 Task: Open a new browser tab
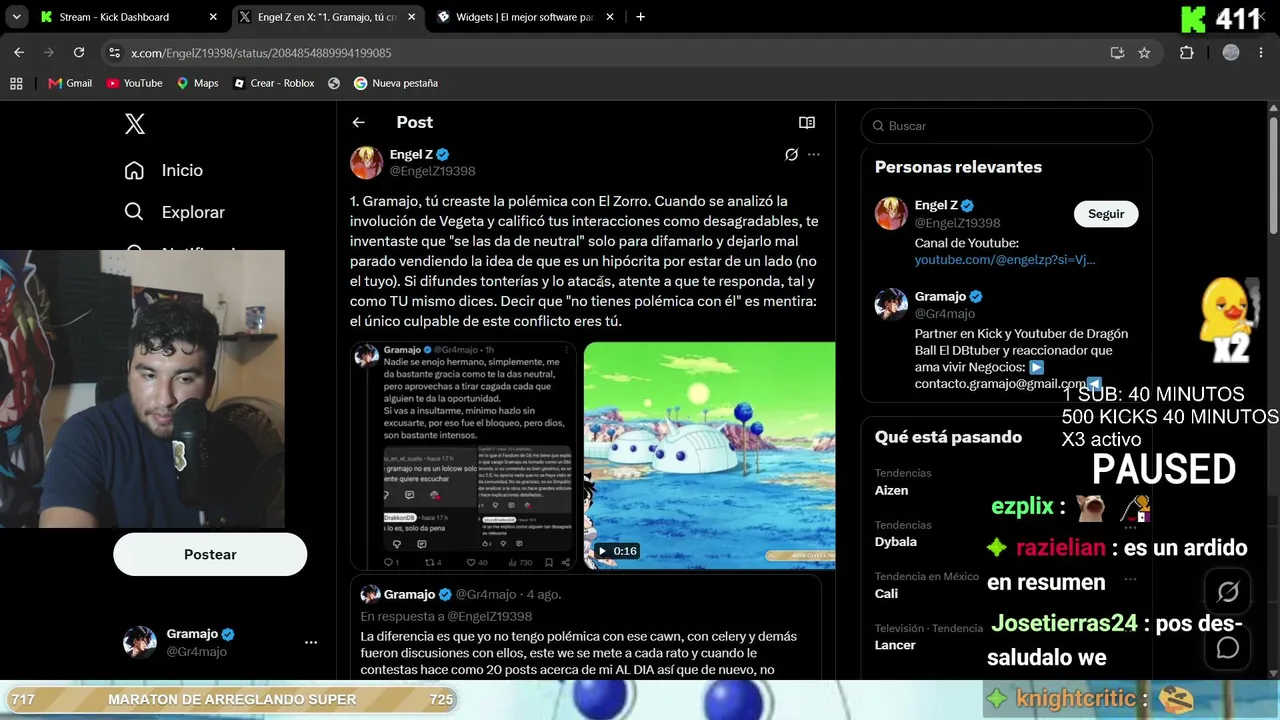coord(640,17)
